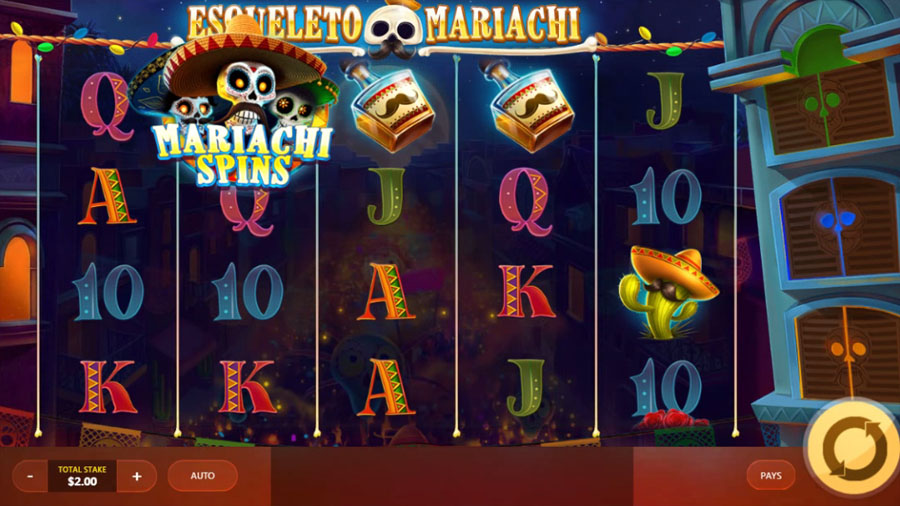The image size is (900, 506).
Task: Click the skull logo in game title
Action: pyautogui.click(x=394, y=30)
